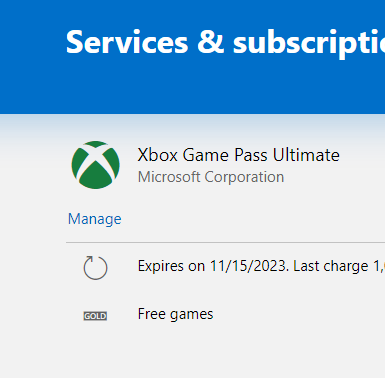Viewport: 385px width, 378px height.
Task: Click the words Game Pass in title
Action: 225,155
